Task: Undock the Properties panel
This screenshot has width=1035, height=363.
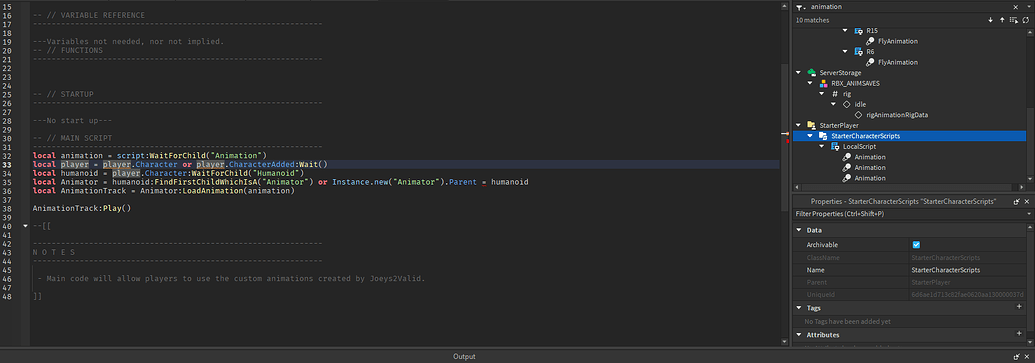Action: point(1018,201)
